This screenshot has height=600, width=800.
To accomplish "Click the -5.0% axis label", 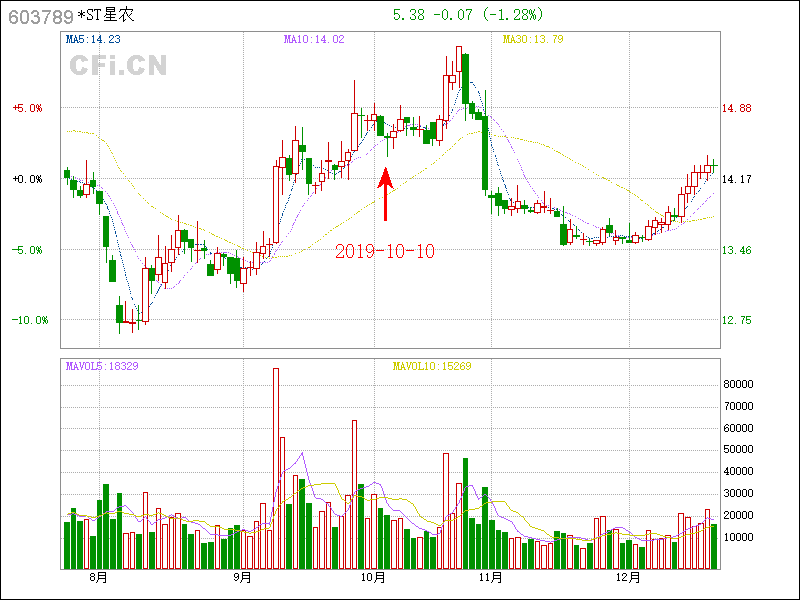I will [28, 250].
